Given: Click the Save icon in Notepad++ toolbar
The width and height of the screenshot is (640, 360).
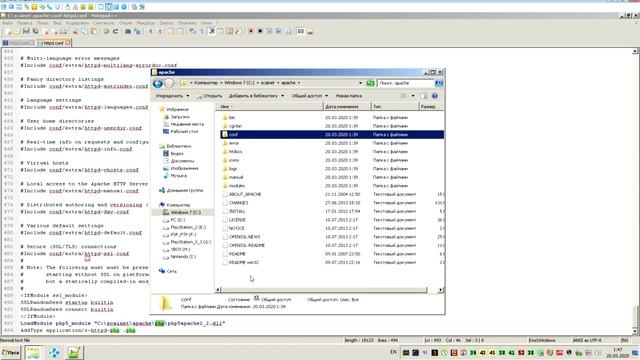Looking at the screenshot, I should [x=26, y=31].
